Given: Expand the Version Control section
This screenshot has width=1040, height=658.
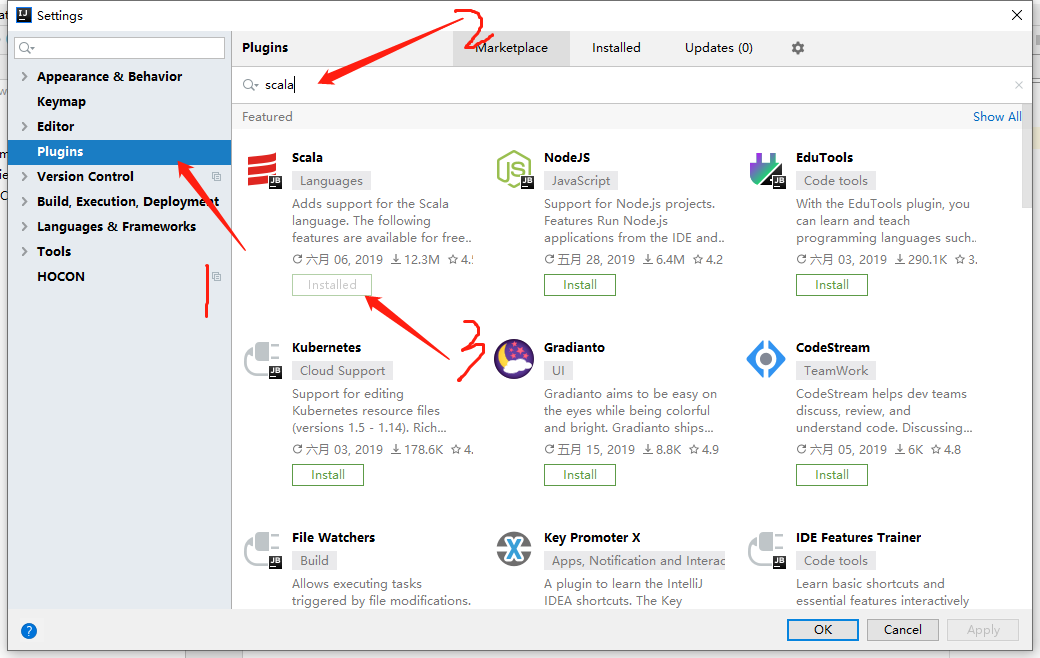Looking at the screenshot, I should [x=25, y=176].
